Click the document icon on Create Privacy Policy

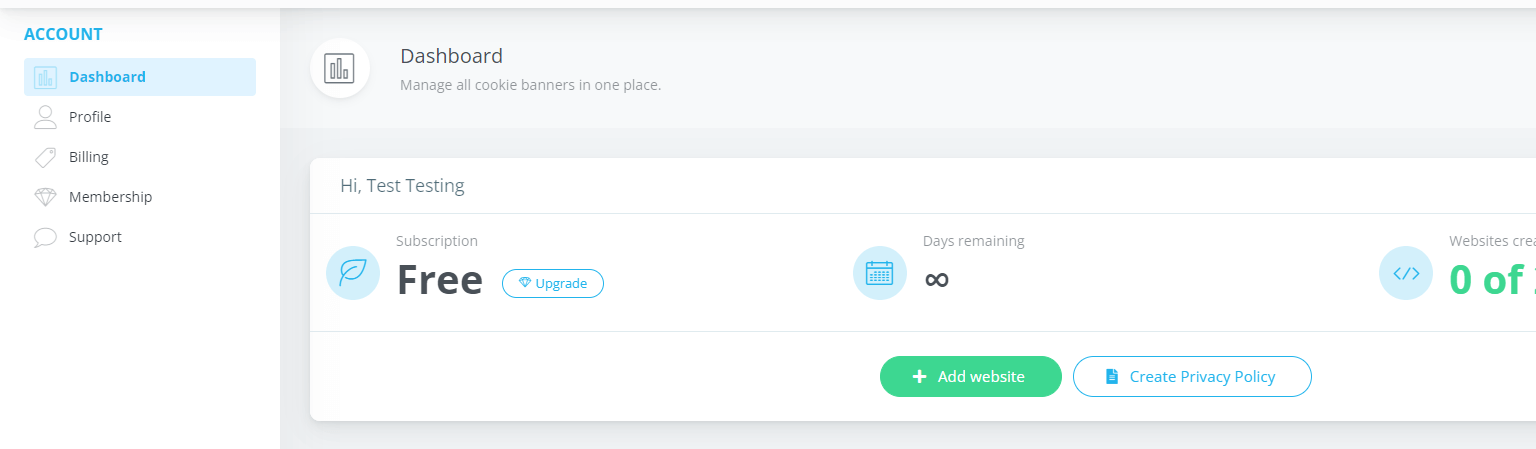(x=1111, y=377)
